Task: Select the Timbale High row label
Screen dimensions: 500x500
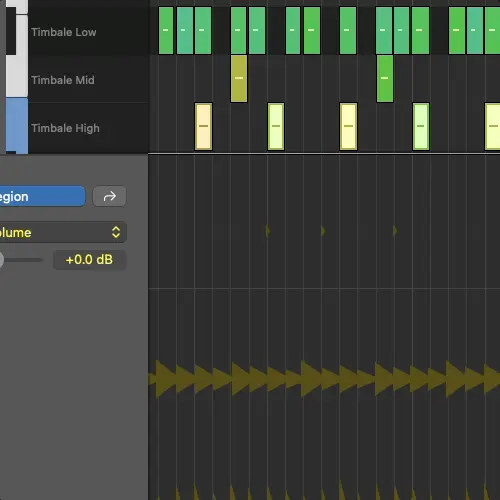Action: 65,128
